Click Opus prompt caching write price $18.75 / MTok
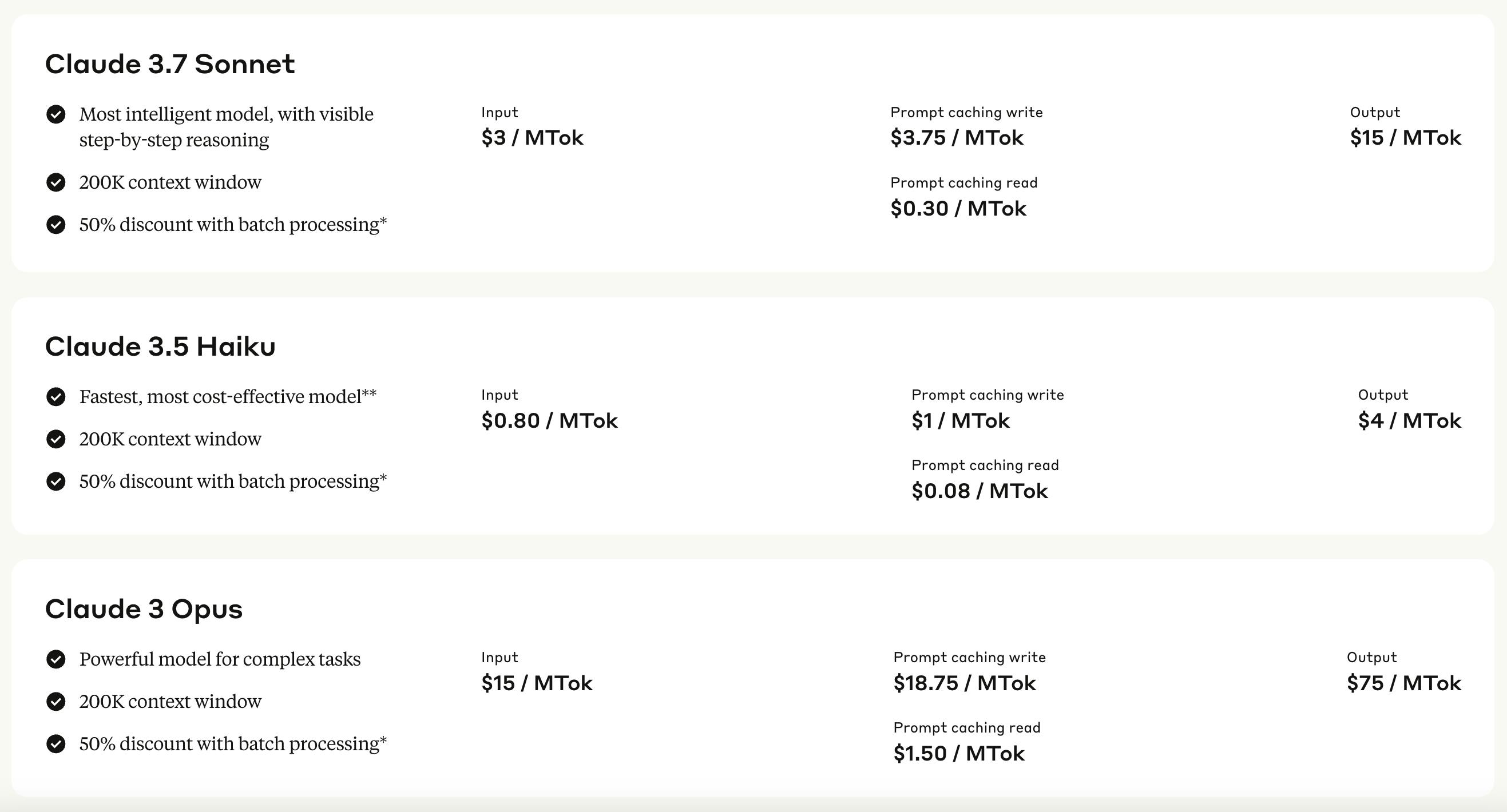 964,683
